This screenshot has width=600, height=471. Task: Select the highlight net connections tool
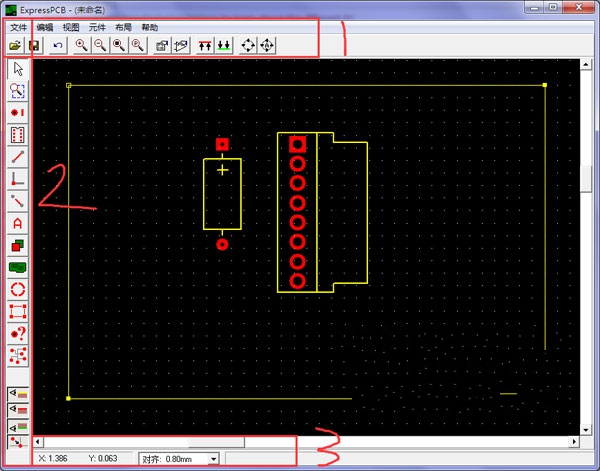18,356
